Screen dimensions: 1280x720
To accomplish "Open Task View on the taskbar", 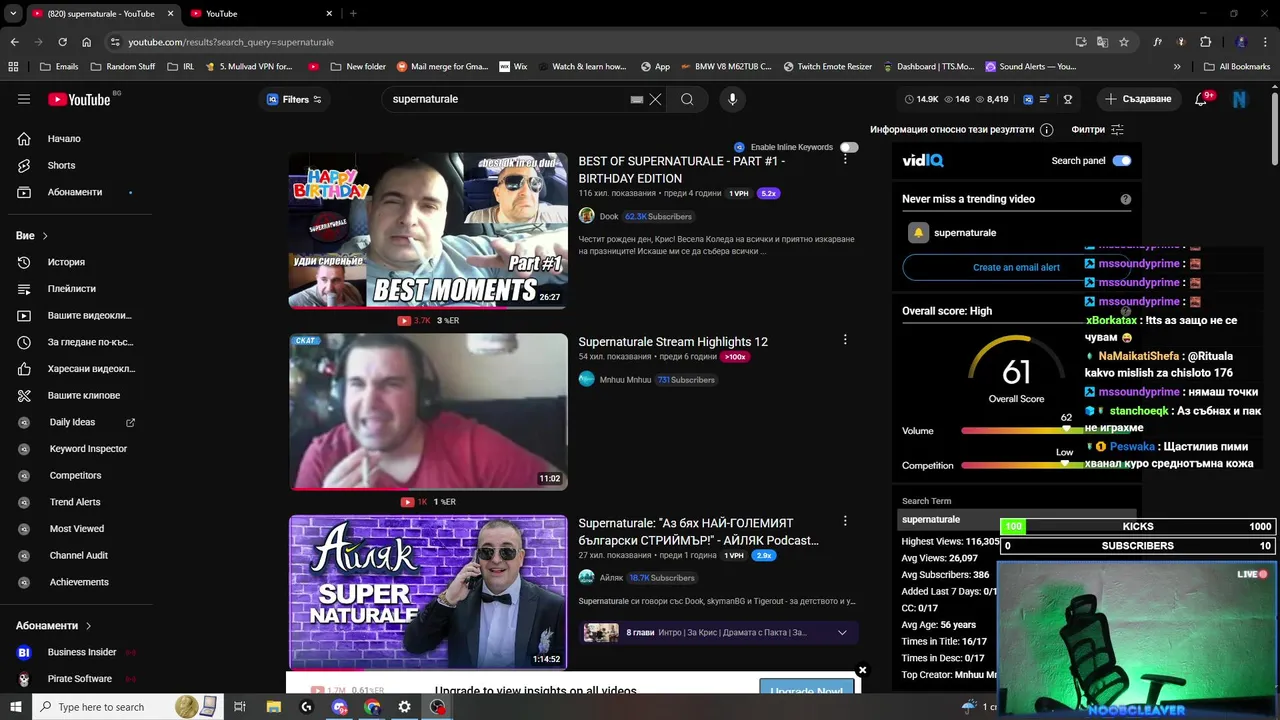I will 240,707.
